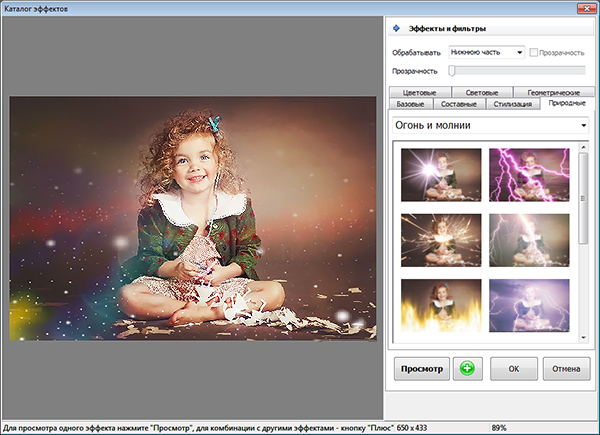Click the Прозрачность slider handle
Screen dimensions: 600x435
(x=452, y=71)
